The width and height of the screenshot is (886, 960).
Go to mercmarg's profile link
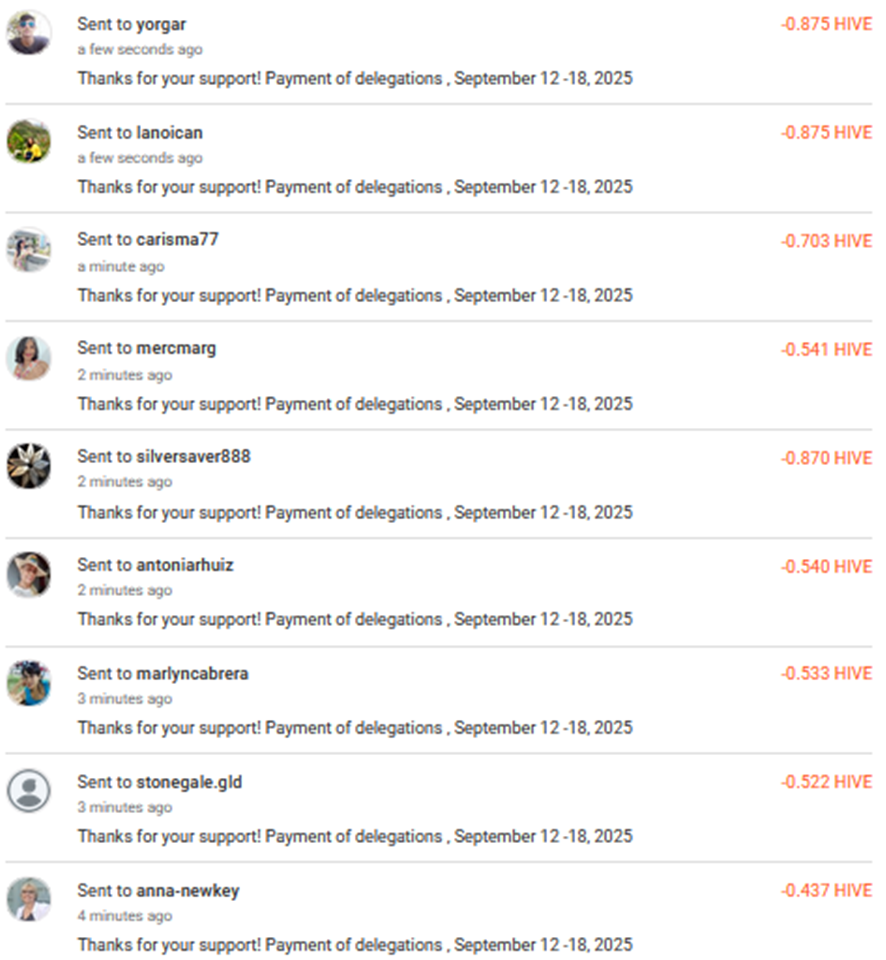coord(176,348)
